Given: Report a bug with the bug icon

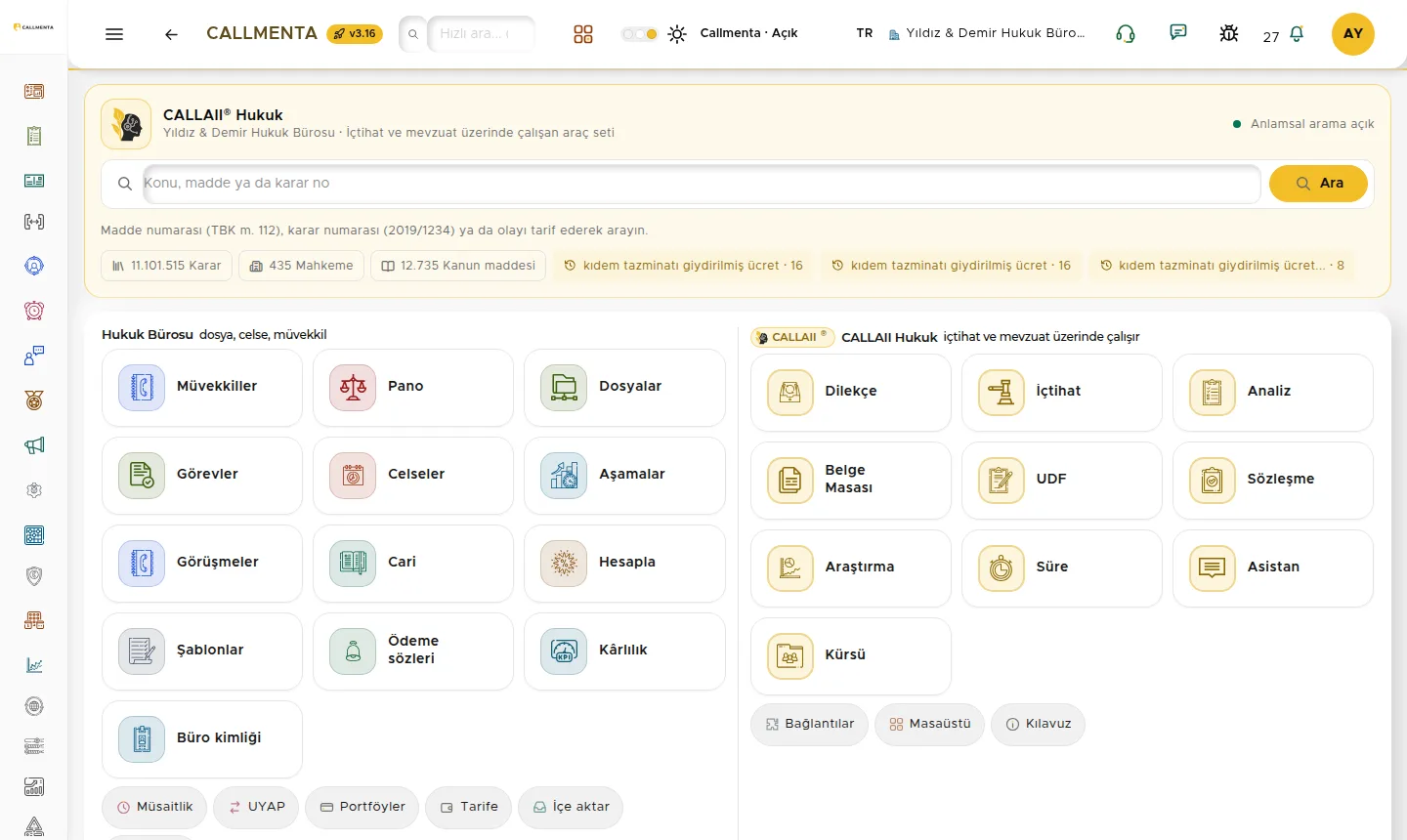Looking at the screenshot, I should click(1229, 34).
